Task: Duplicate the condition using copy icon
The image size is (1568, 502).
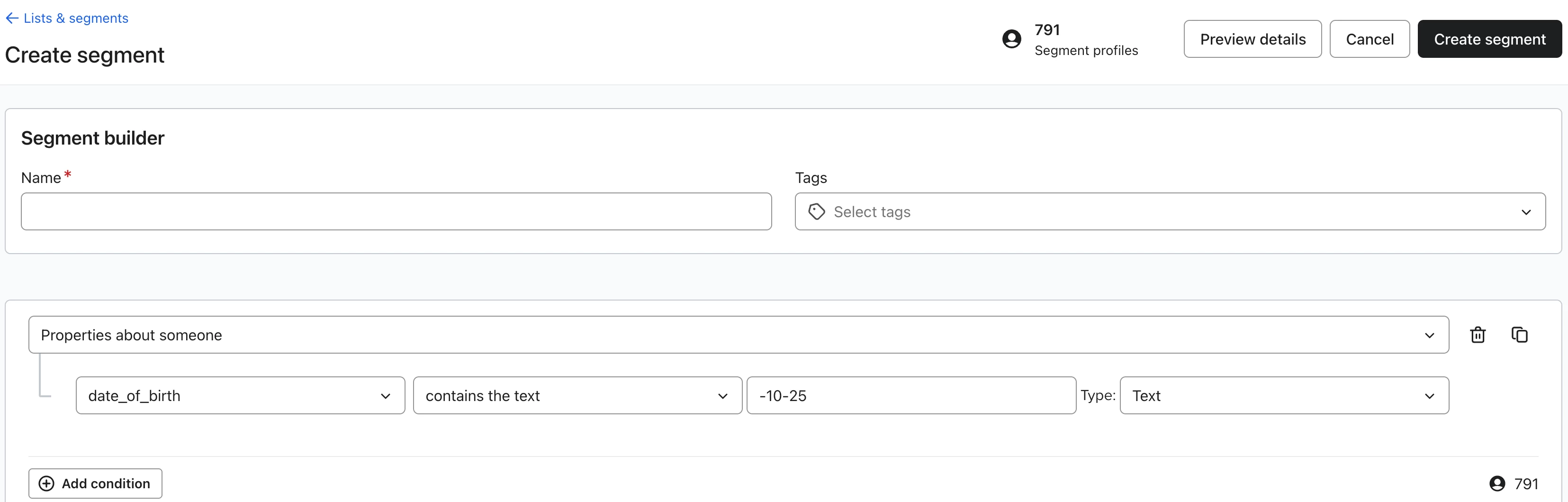Action: pos(1519,335)
